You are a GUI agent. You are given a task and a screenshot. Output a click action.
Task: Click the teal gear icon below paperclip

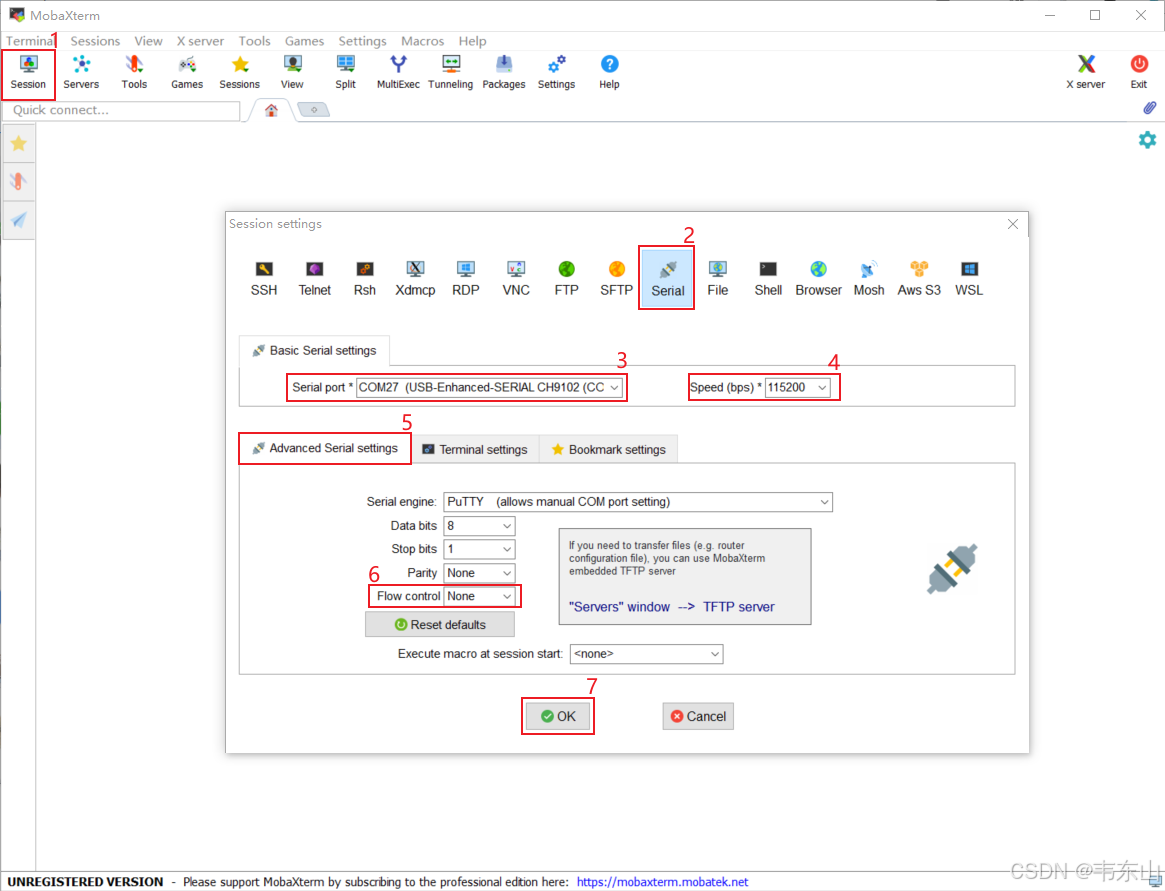click(1147, 140)
